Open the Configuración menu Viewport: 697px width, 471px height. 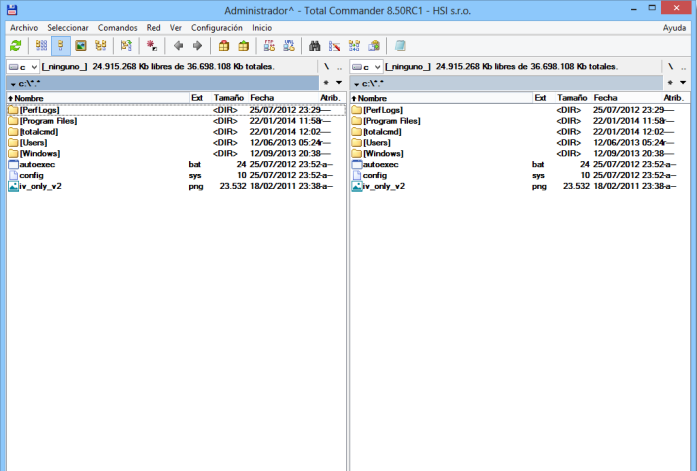pyautogui.click(x=217, y=28)
